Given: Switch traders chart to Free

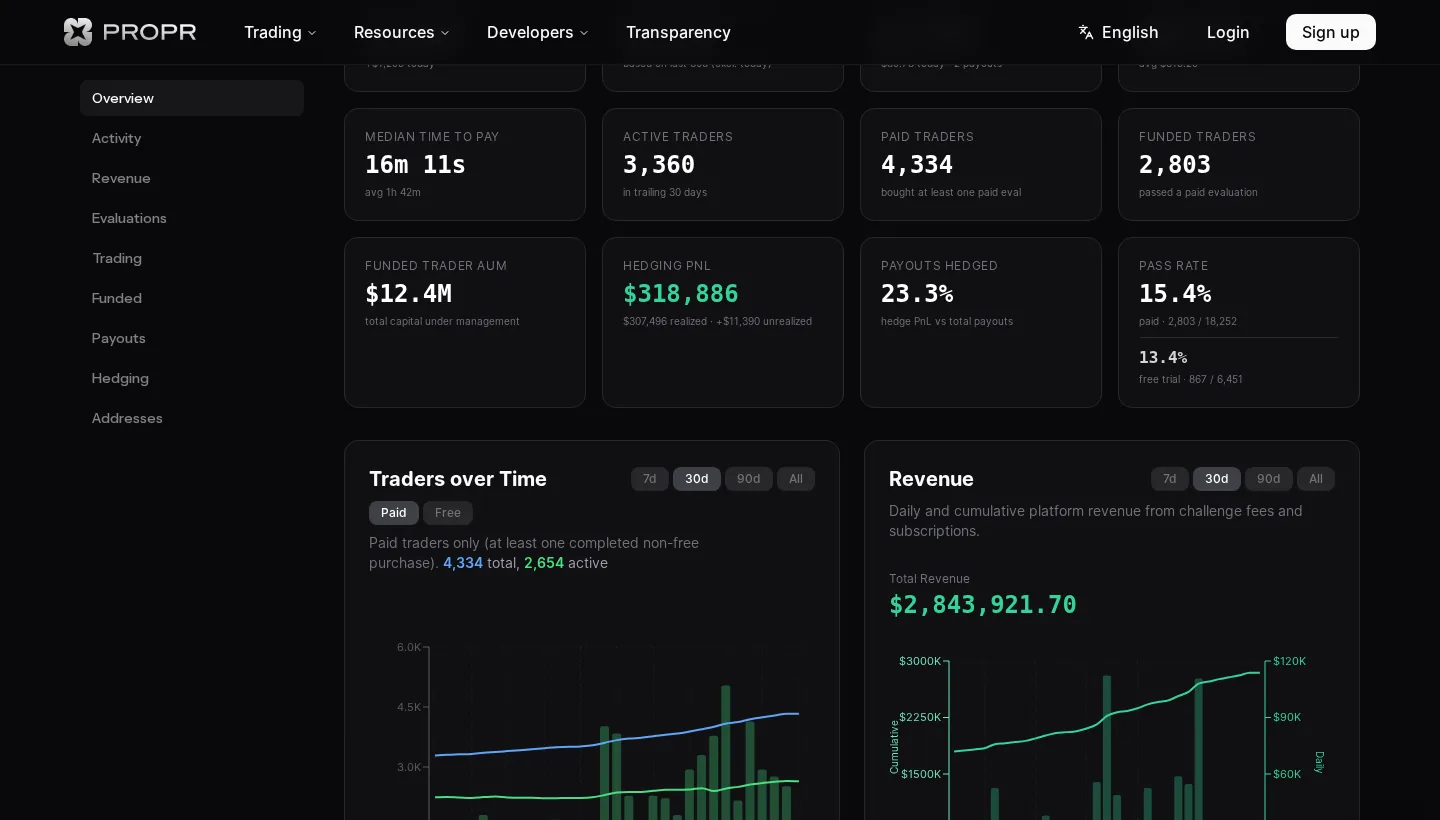Looking at the screenshot, I should (448, 513).
